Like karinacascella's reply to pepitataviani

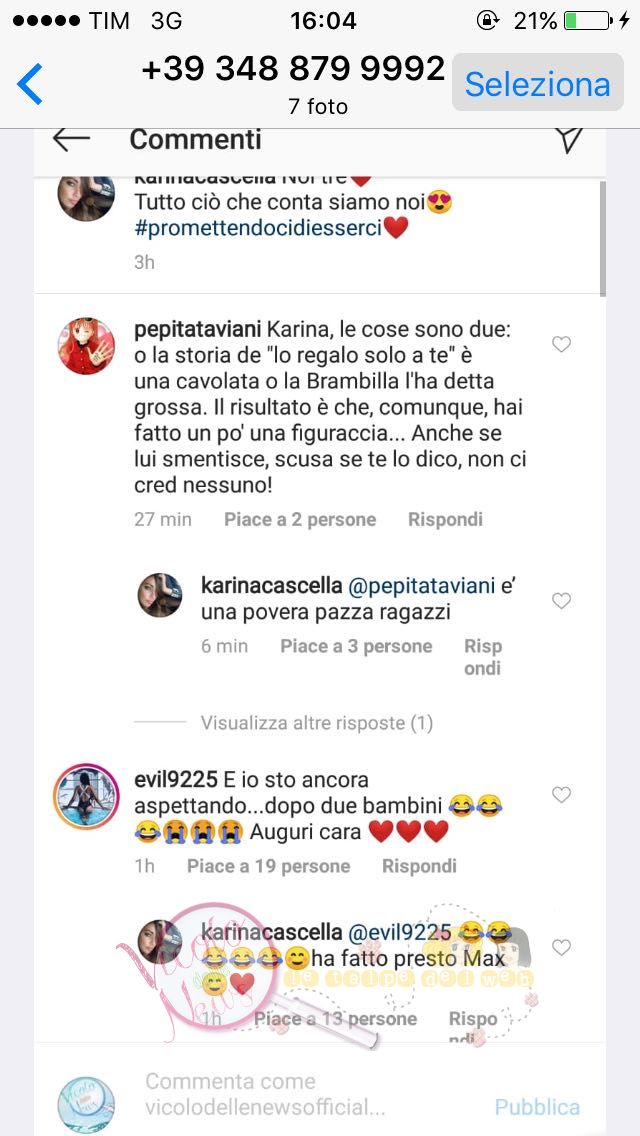pyautogui.click(x=562, y=601)
